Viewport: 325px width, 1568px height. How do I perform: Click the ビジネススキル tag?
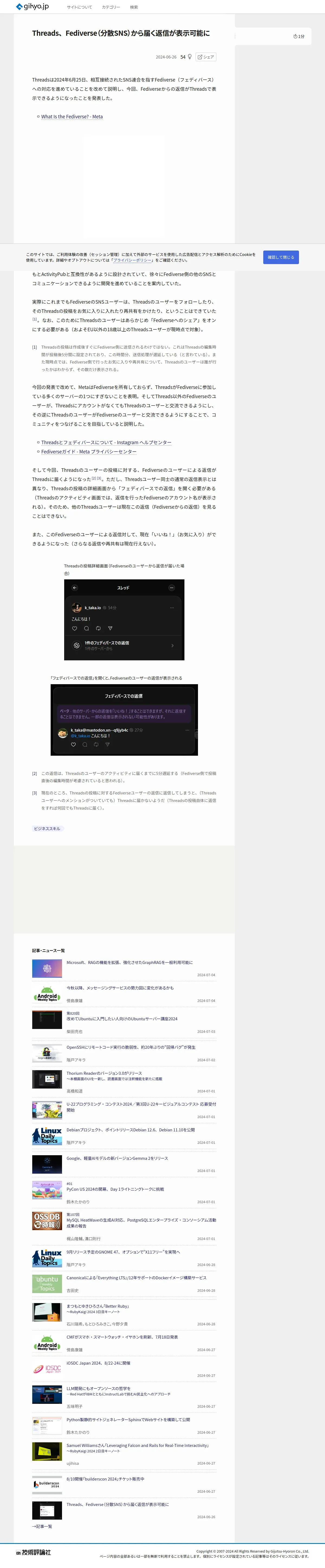(x=47, y=829)
